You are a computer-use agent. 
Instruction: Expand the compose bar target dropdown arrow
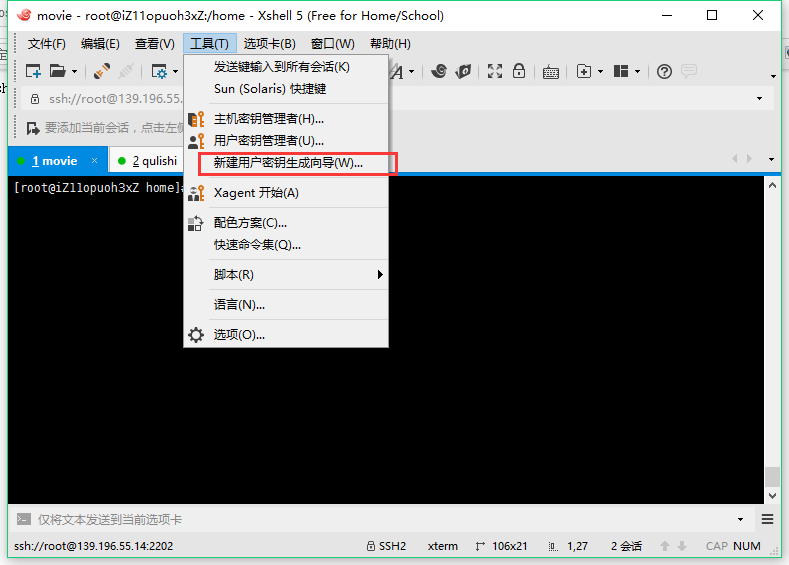(740, 519)
